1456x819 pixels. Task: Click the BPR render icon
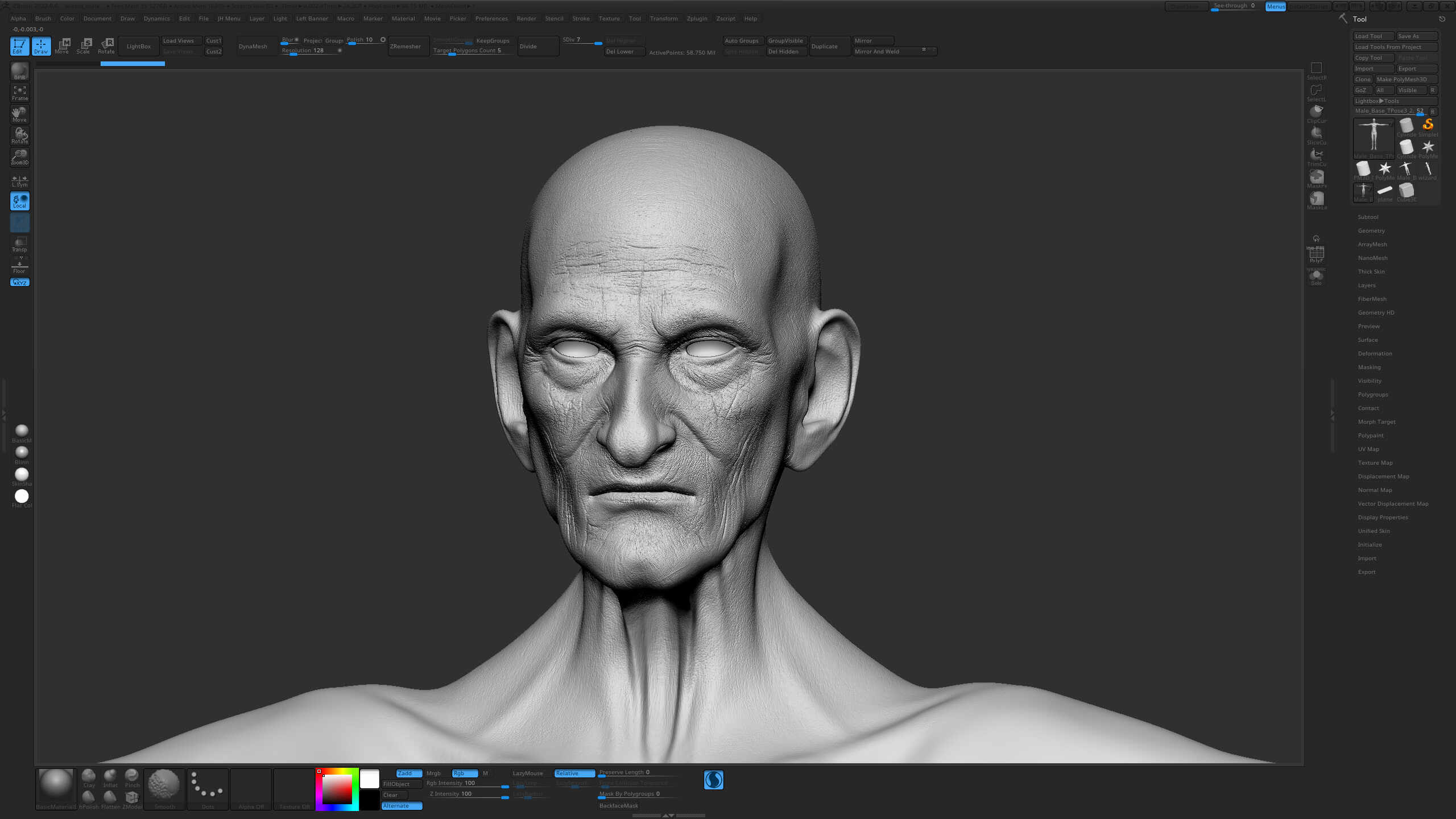click(x=19, y=71)
